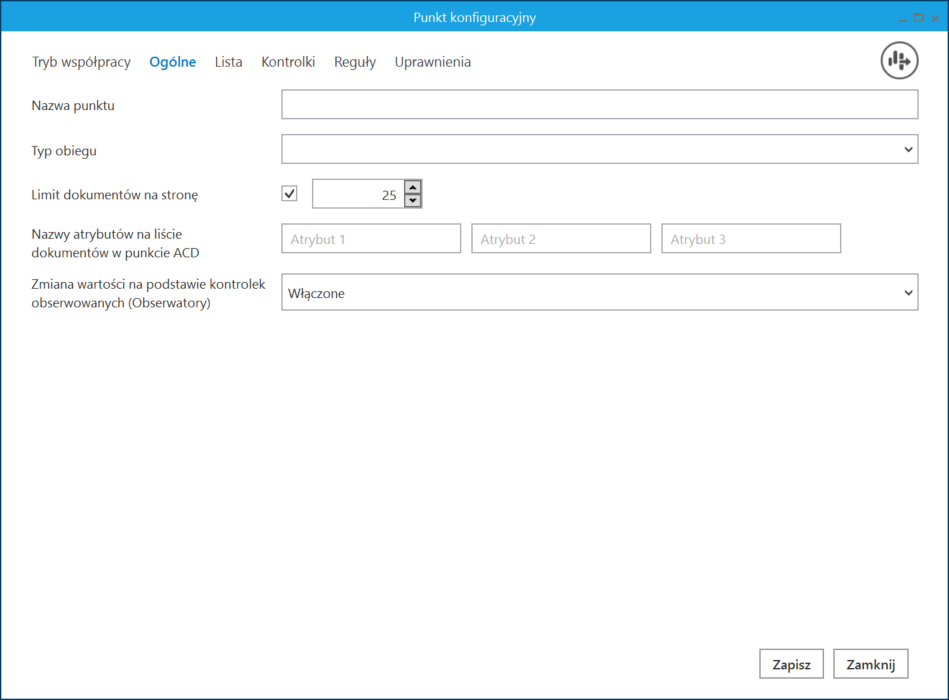Click the Atrybut 1 input field

(371, 238)
